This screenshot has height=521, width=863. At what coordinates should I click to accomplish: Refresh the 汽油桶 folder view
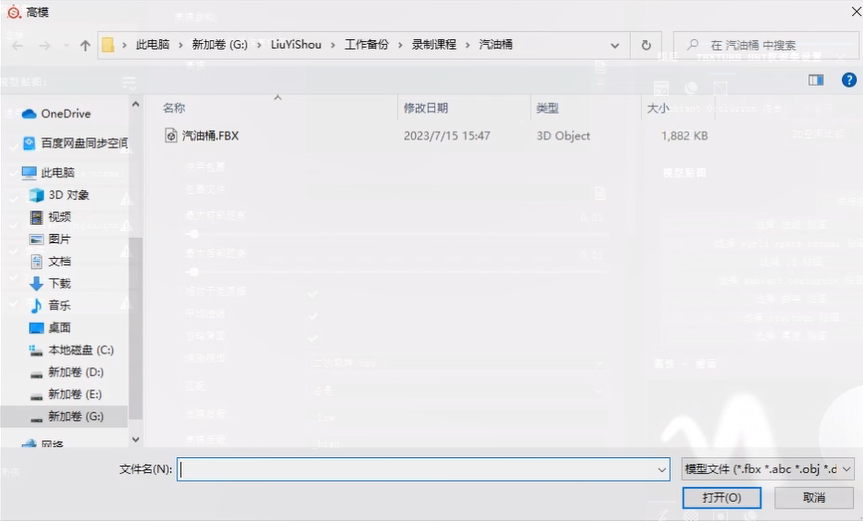(x=646, y=45)
